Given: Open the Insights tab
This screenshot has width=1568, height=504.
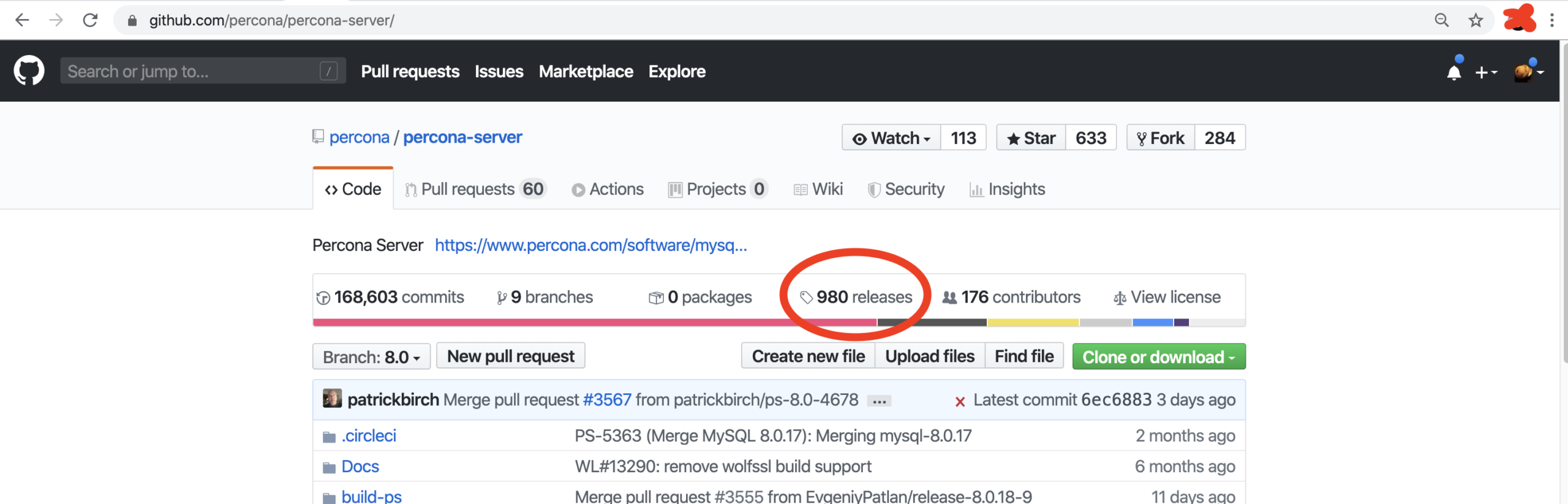Looking at the screenshot, I should pos(1007,189).
